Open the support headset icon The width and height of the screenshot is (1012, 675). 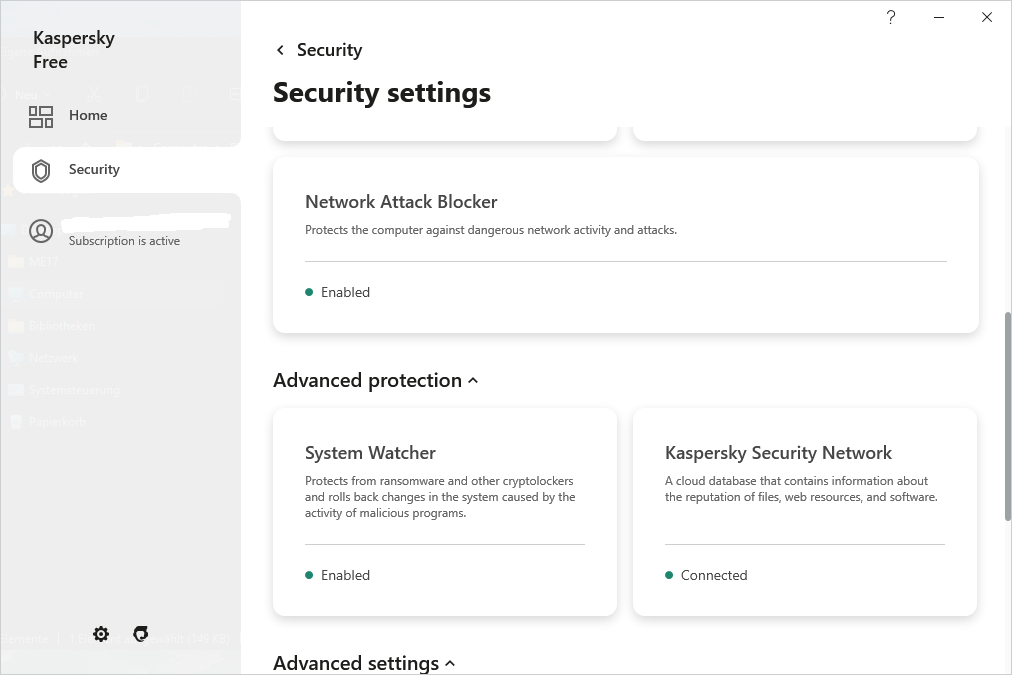coord(141,634)
